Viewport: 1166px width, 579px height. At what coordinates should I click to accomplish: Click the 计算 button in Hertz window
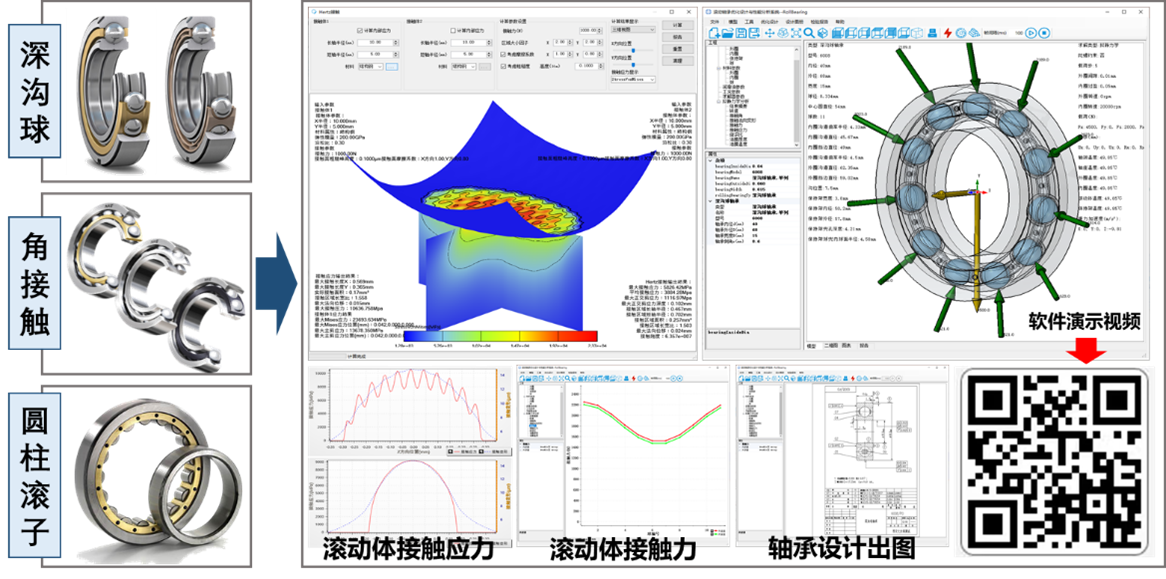(677, 23)
